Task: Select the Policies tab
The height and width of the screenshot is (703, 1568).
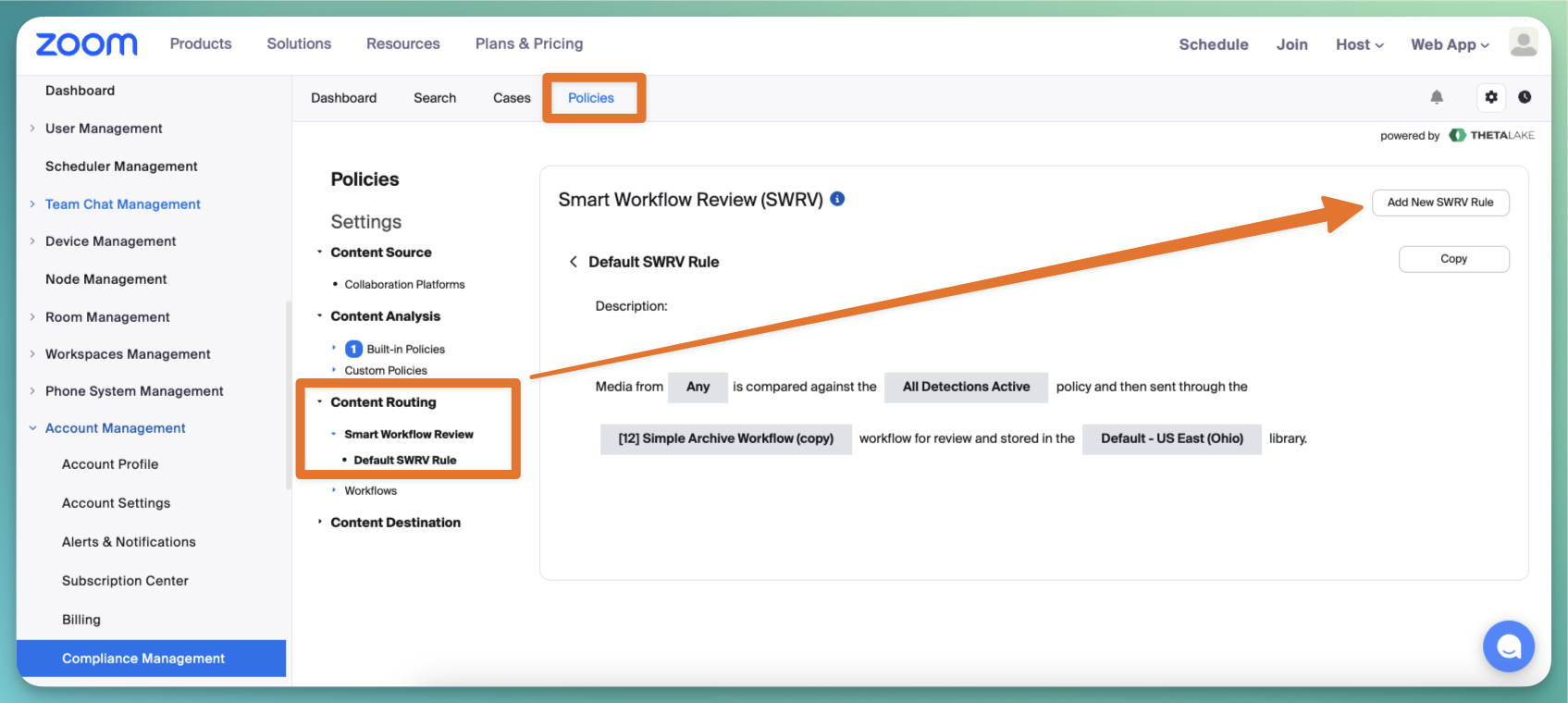Action: (591, 98)
